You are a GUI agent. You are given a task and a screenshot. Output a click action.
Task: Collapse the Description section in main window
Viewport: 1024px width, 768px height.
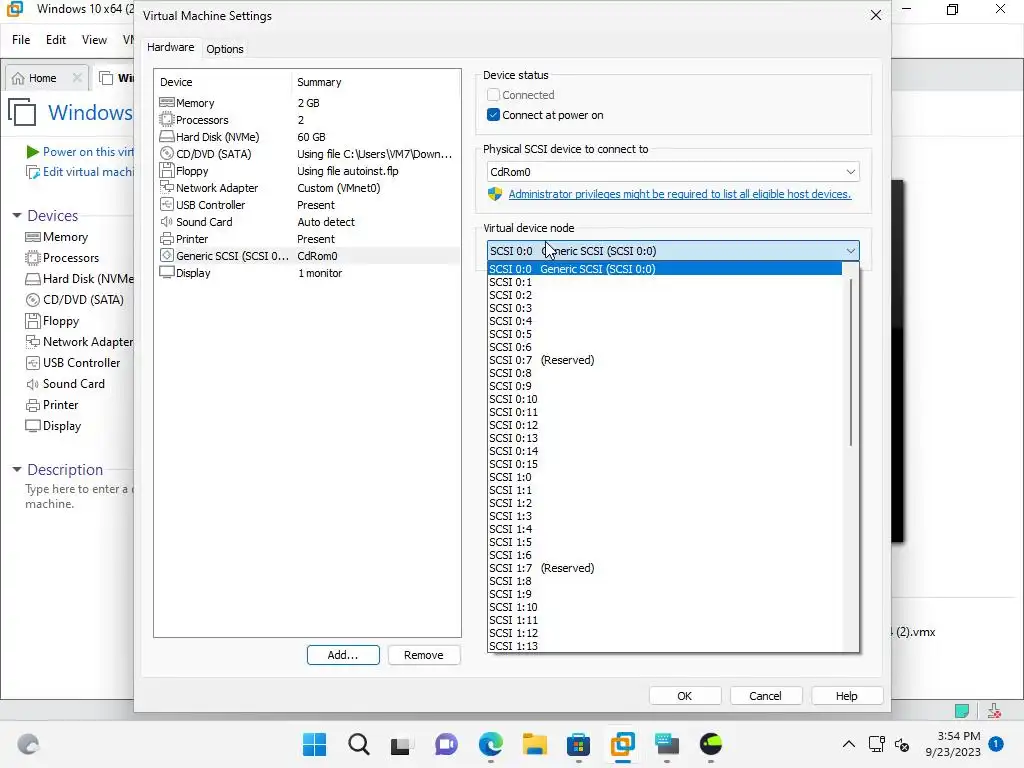click(x=17, y=469)
